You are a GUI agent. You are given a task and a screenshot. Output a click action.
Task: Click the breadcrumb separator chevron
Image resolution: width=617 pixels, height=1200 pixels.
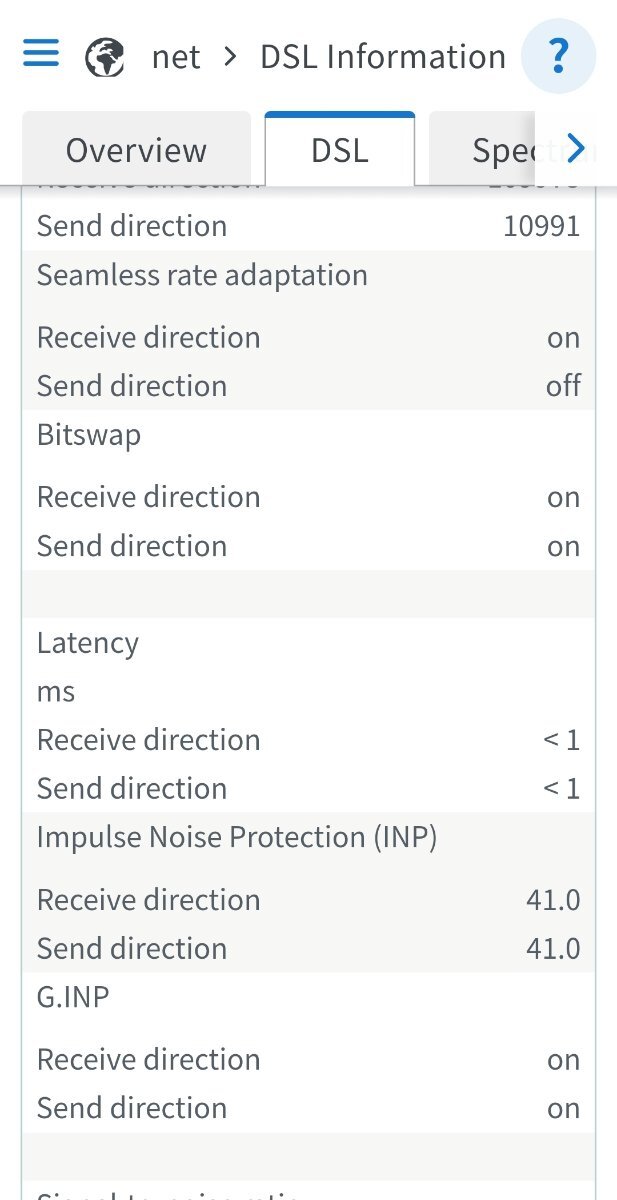click(231, 57)
